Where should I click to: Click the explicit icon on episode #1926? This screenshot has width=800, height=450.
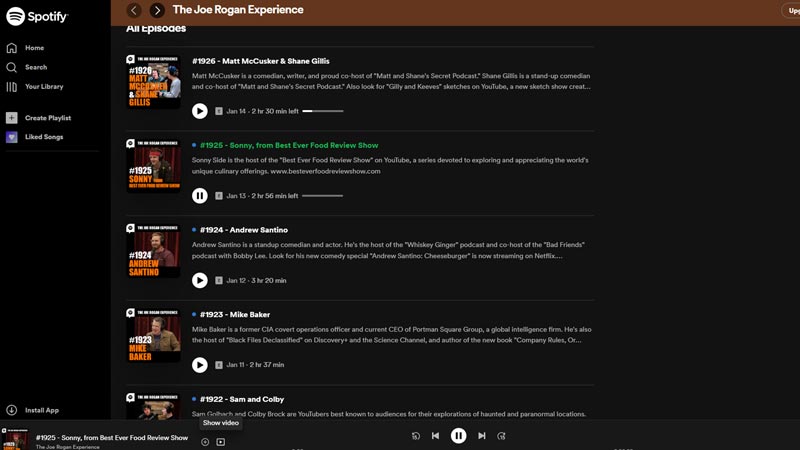[x=219, y=111]
